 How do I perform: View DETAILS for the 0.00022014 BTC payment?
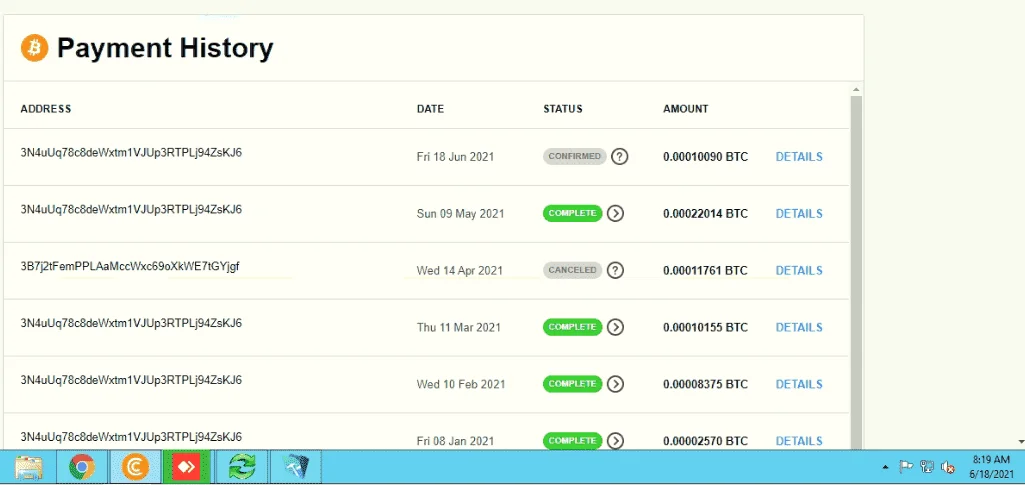click(799, 214)
